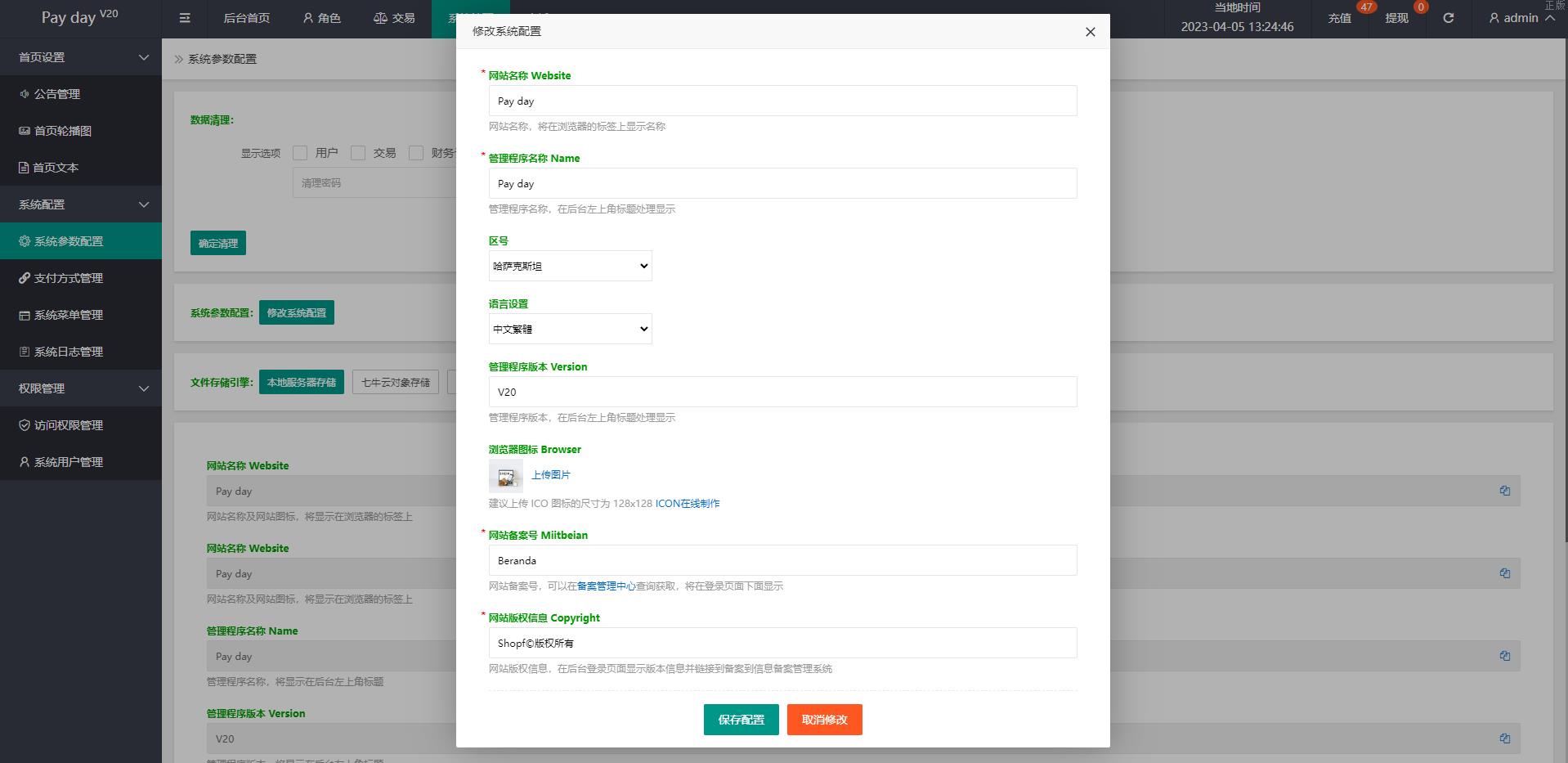
Task: Open the 首页轮播图 sidebar item
Action: coord(81,131)
